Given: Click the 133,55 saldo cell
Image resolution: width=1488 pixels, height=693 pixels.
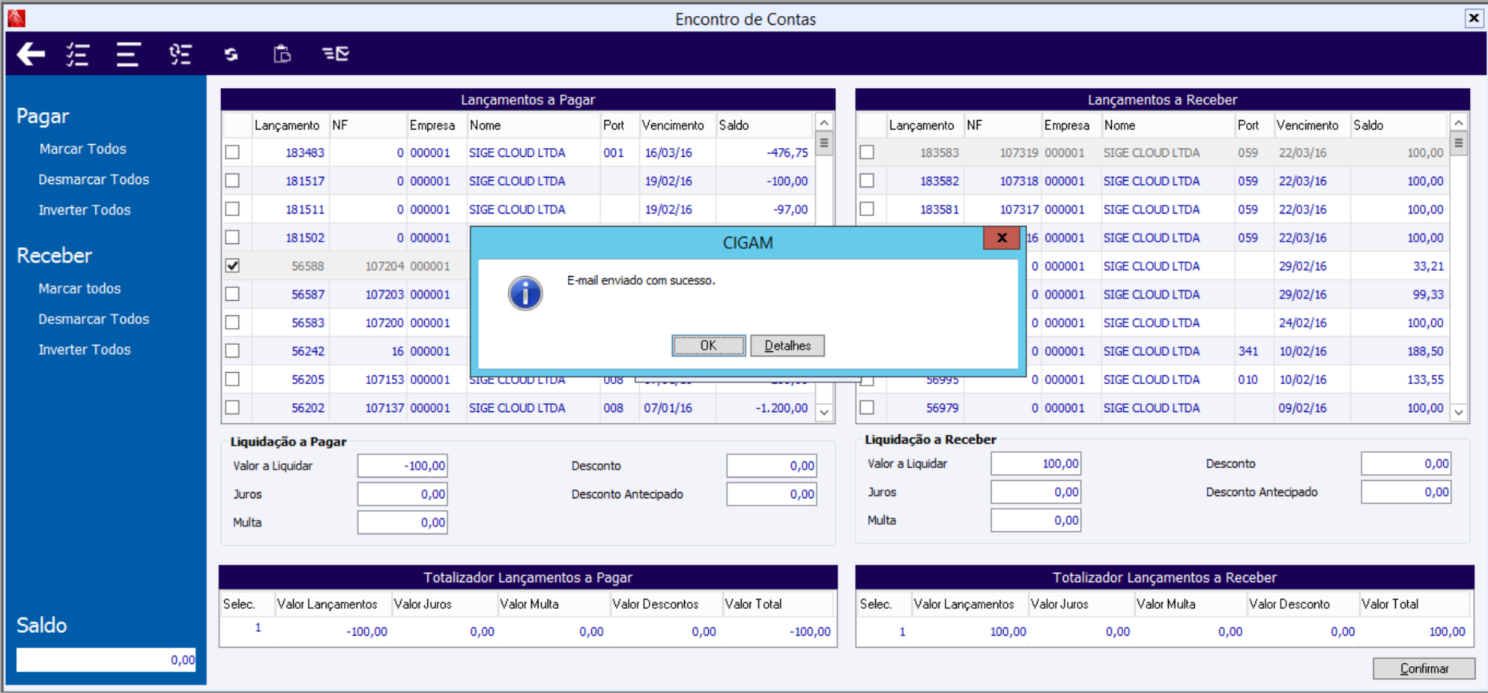Looking at the screenshot, I should tap(1398, 379).
